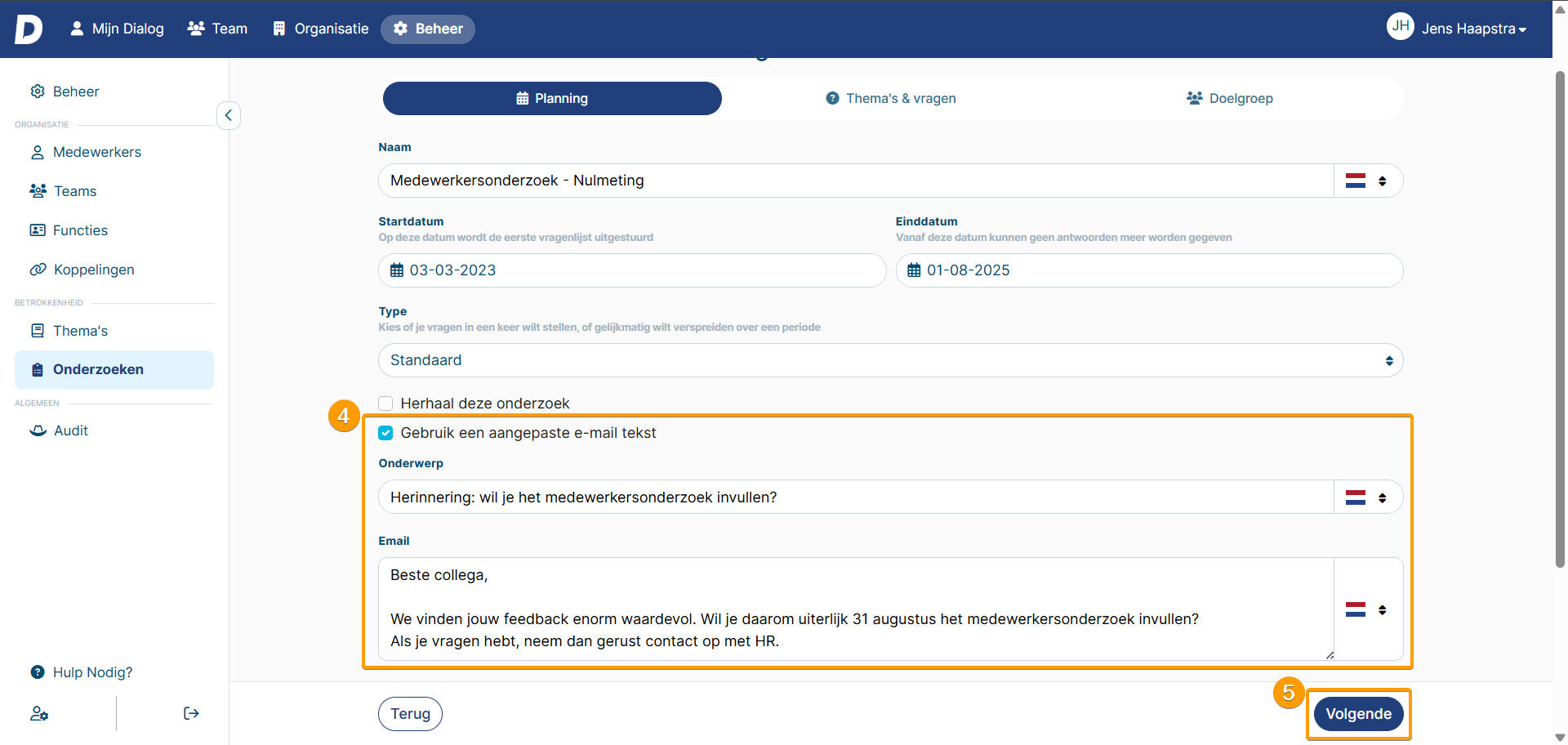This screenshot has height=745, width=1568.
Task: Click the Terug button
Action: [x=410, y=714]
